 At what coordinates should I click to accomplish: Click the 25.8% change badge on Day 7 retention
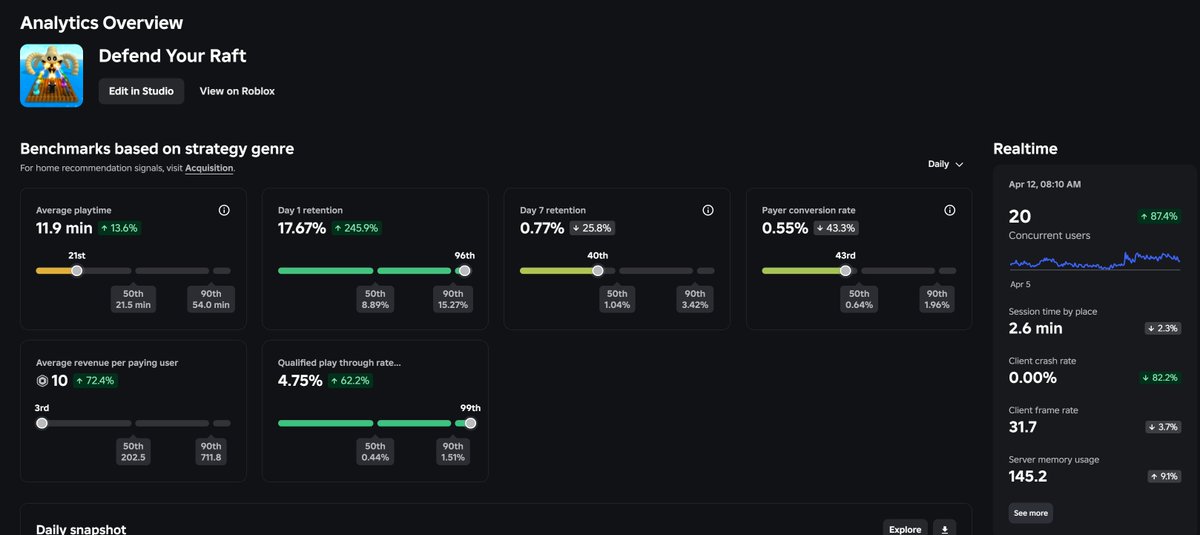(x=592, y=228)
